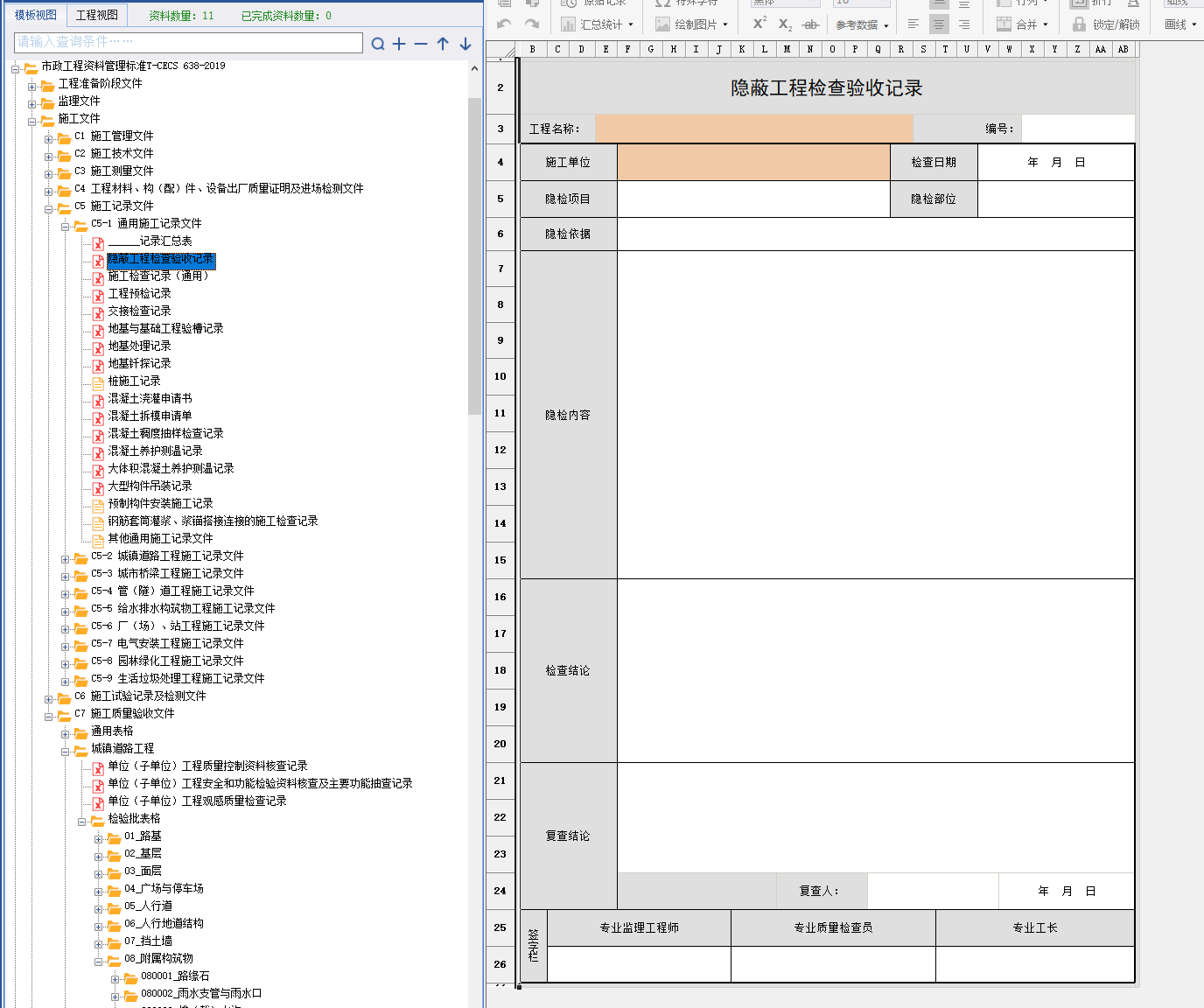Image resolution: width=1204 pixels, height=1008 pixels.
Task: Click the 隐检内容 large content cell
Action: click(875, 415)
